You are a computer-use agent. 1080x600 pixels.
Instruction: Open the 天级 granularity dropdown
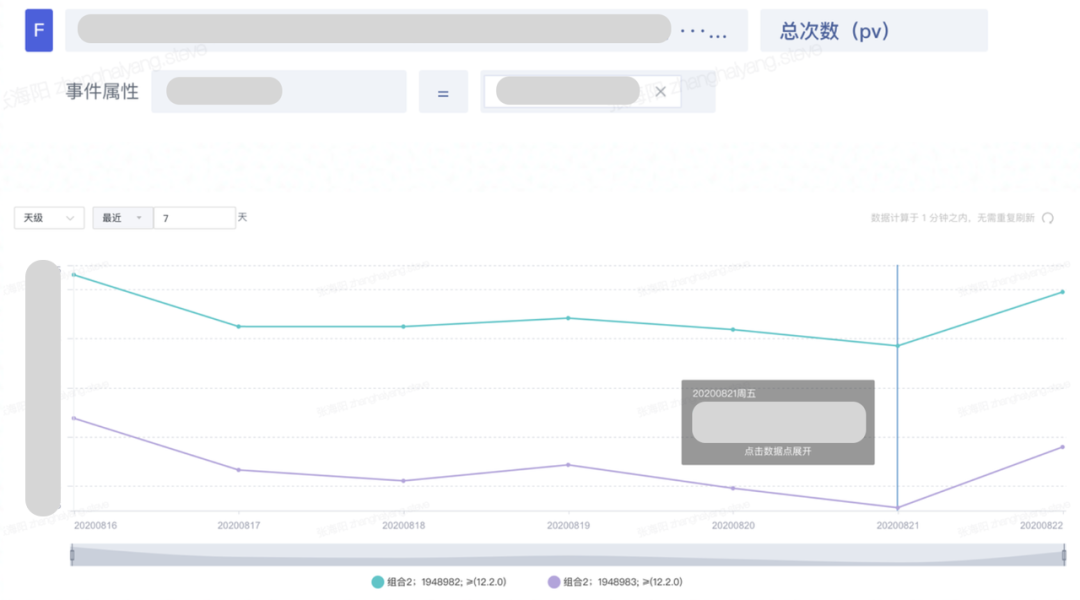pyautogui.click(x=49, y=218)
